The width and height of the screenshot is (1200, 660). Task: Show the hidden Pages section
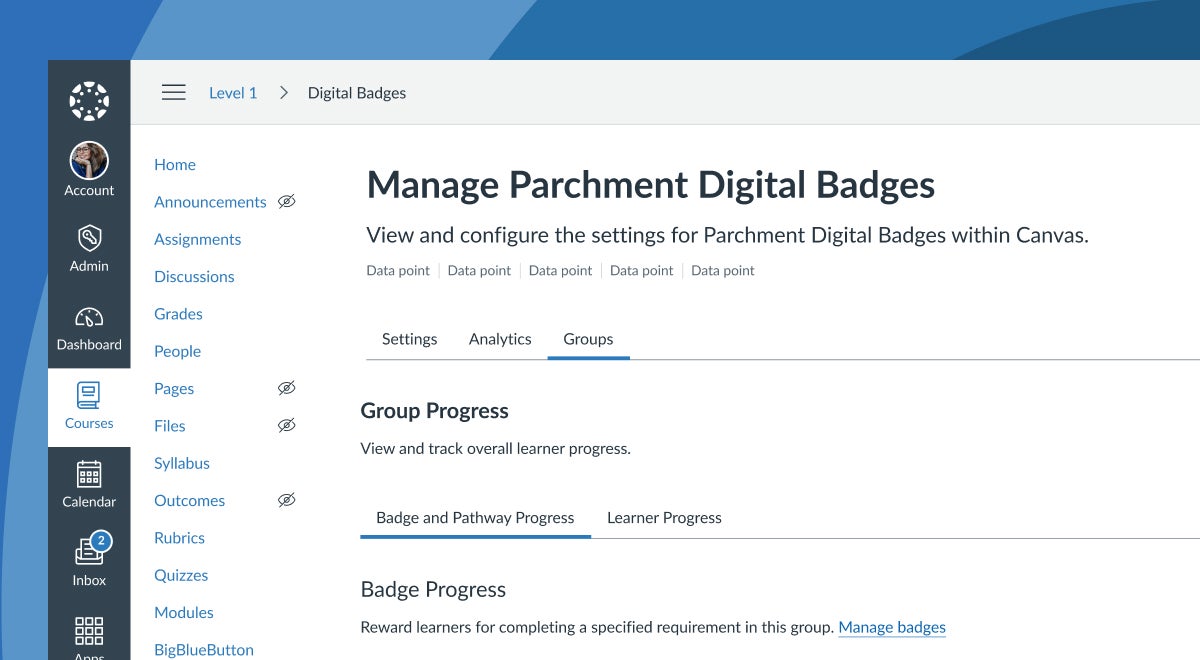point(287,388)
